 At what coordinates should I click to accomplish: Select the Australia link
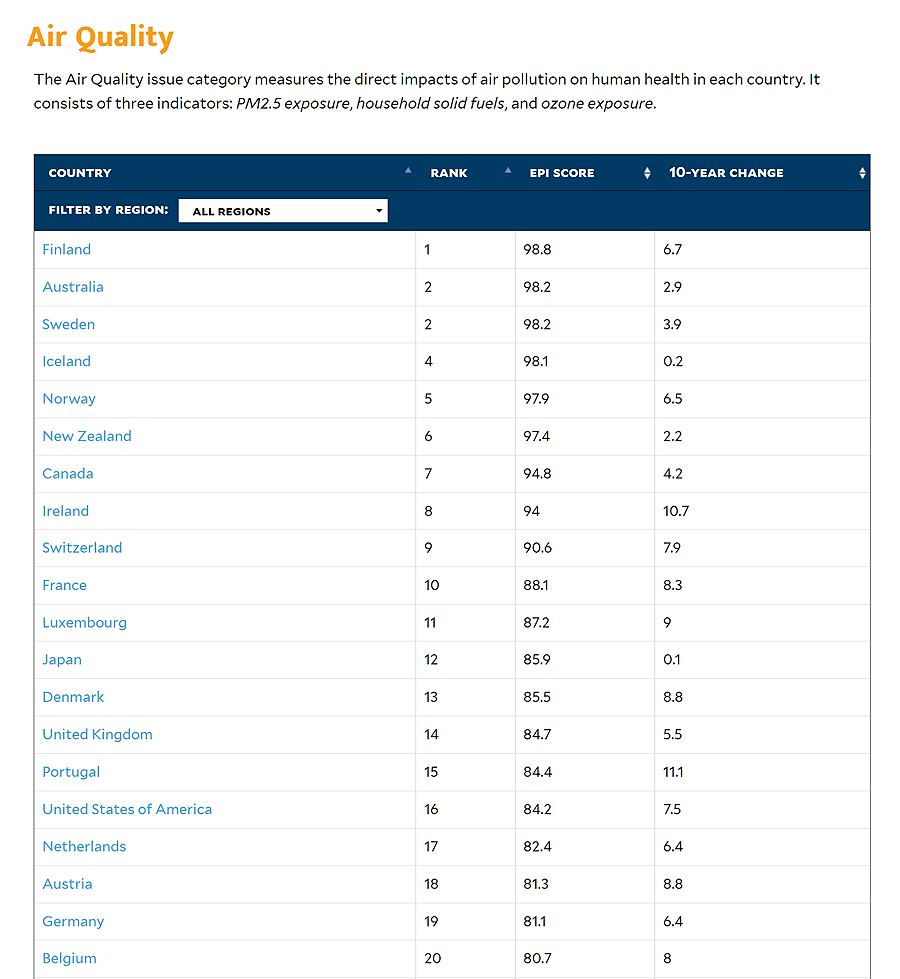(x=73, y=287)
